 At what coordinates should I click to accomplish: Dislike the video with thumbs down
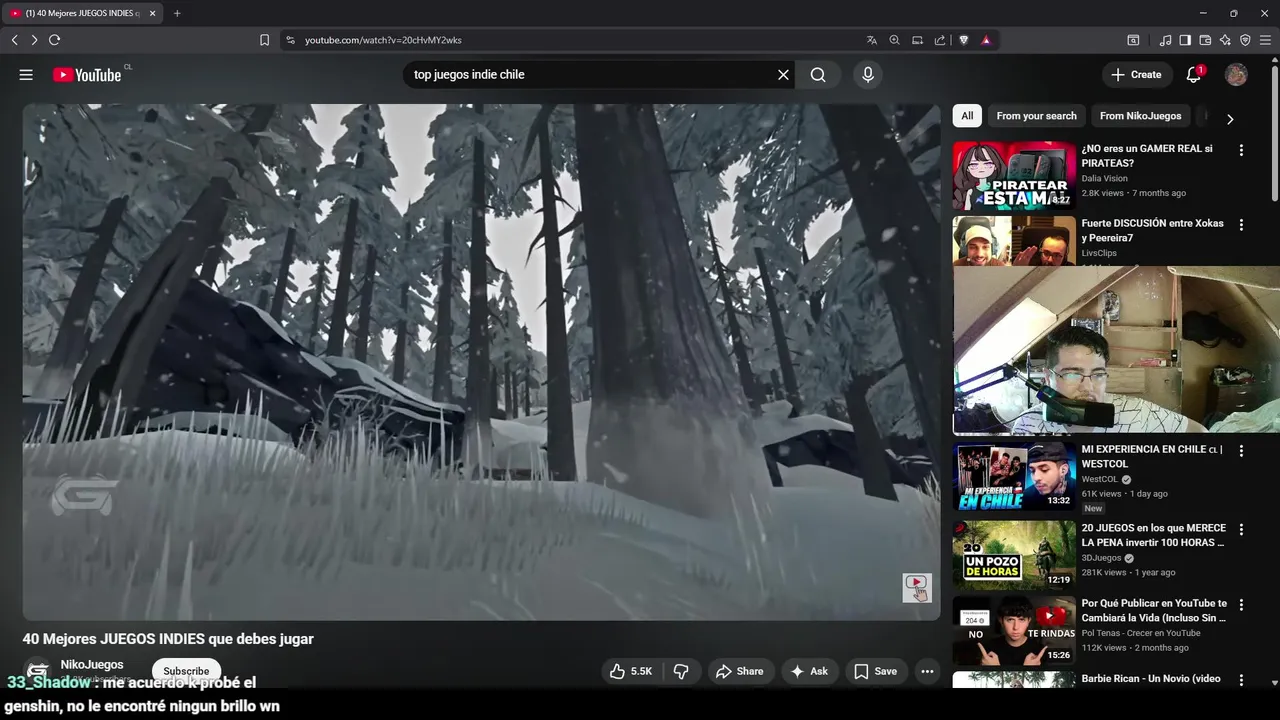[x=681, y=672]
